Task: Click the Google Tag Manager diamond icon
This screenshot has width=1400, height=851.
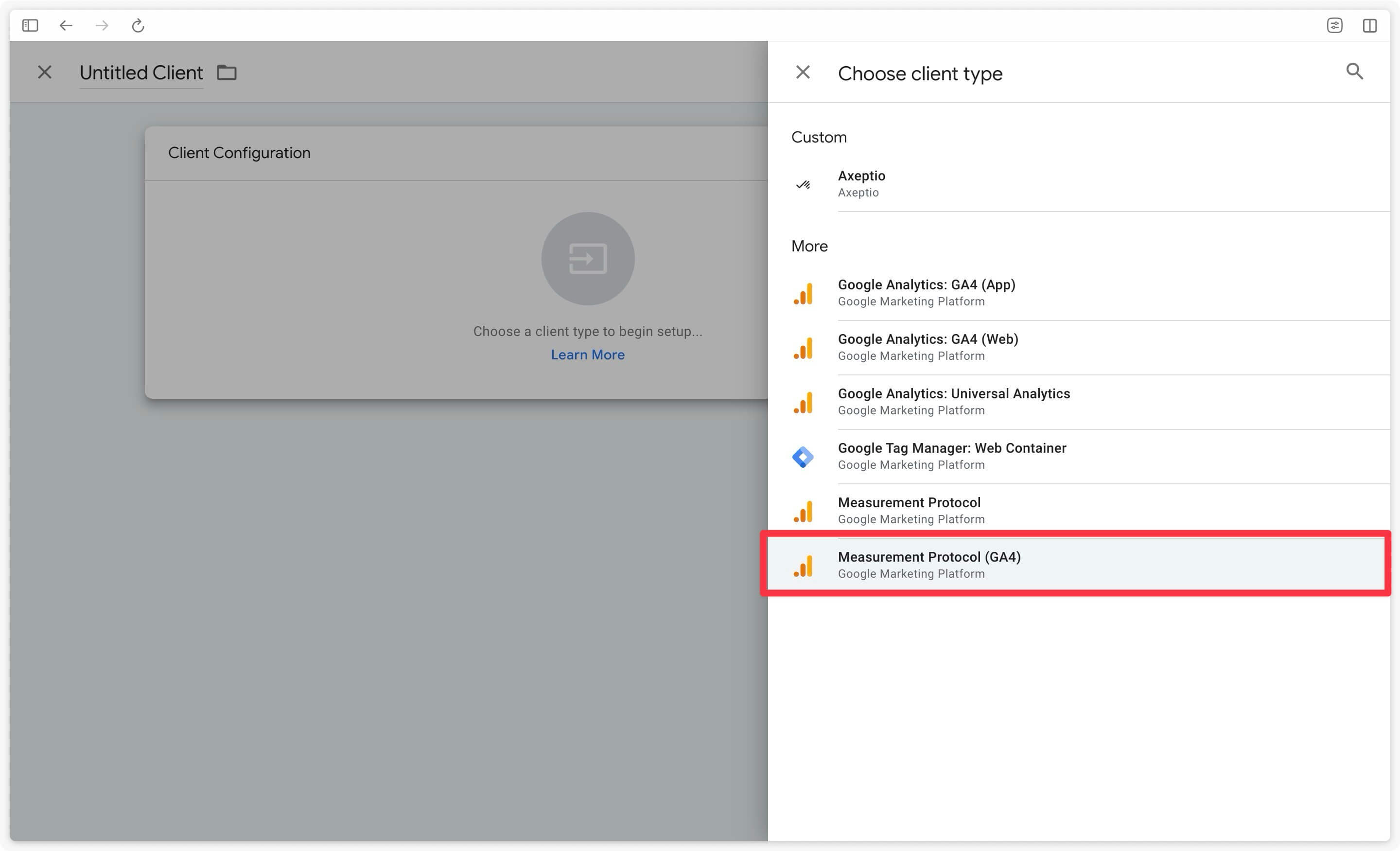Action: (x=803, y=457)
